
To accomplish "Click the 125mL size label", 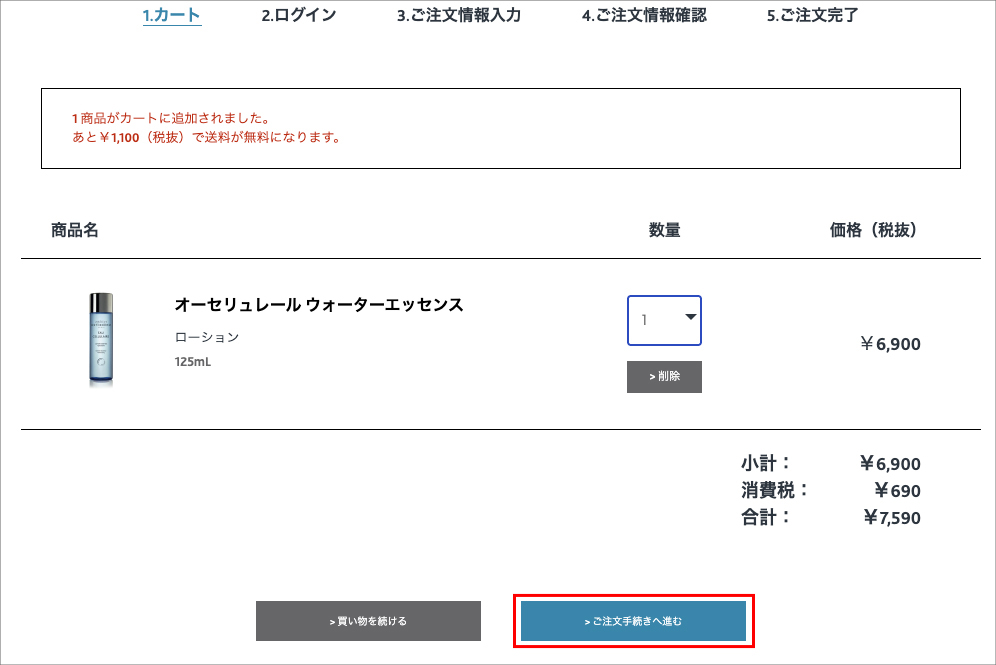I will 193,361.
